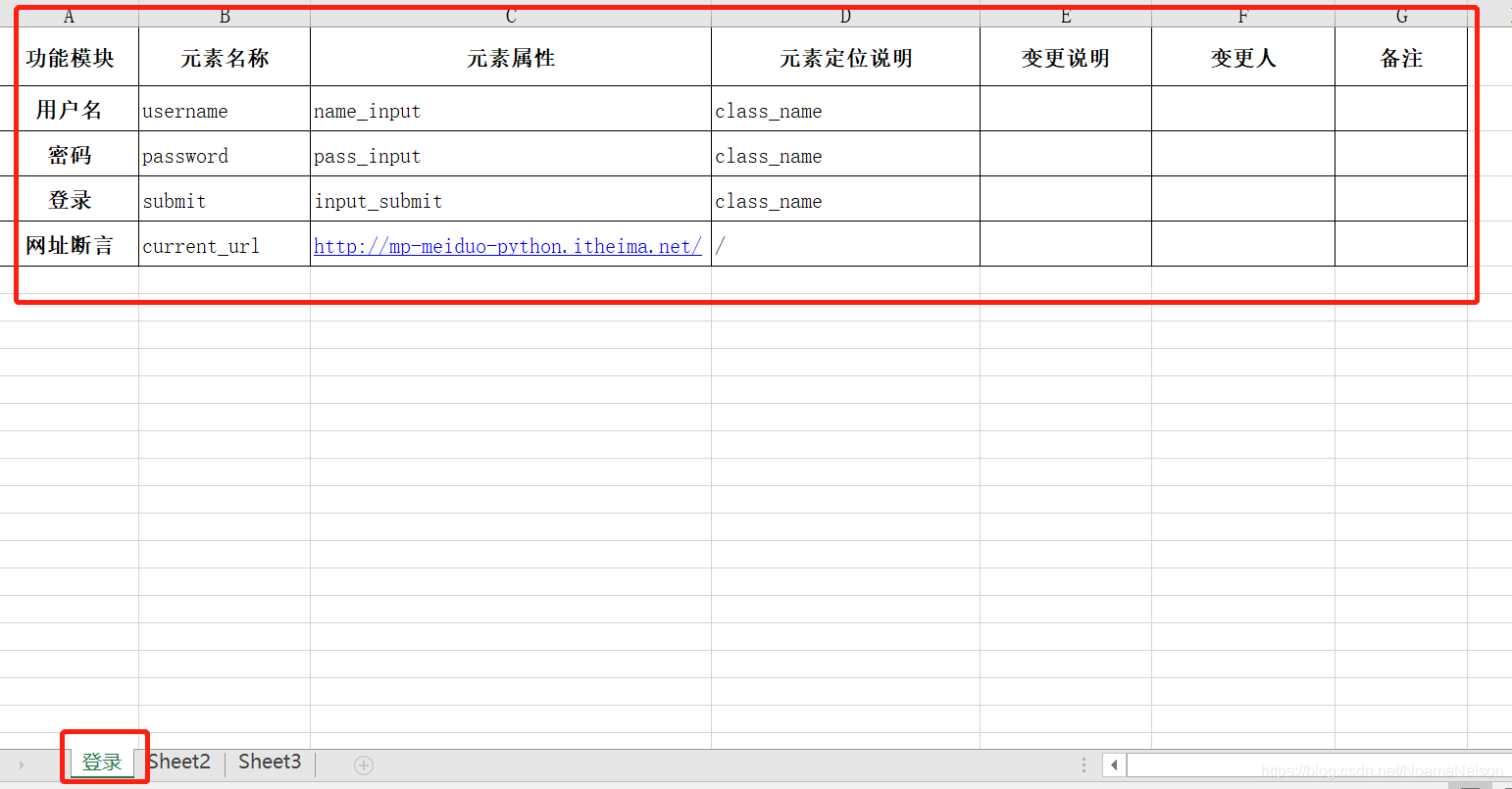Open the mp-meiduo-python.itheima.net link
The width and height of the screenshot is (1512, 789).
coord(508,246)
